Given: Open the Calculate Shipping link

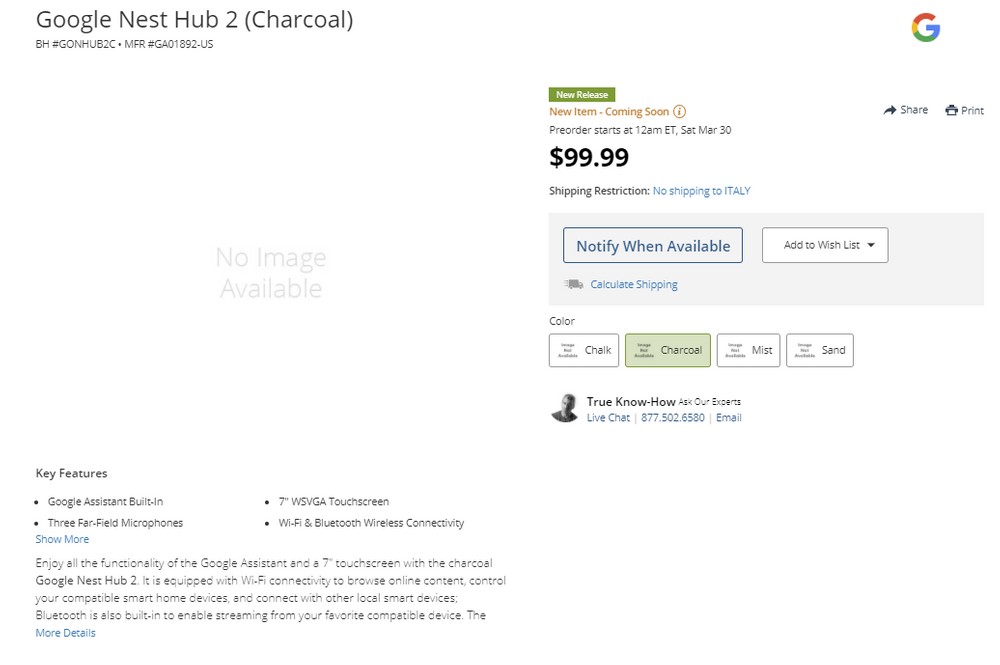Looking at the screenshot, I should (634, 284).
